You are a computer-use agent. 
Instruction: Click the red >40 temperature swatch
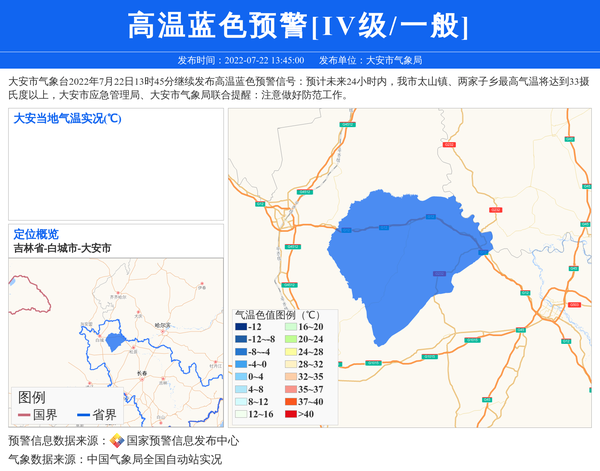click(x=290, y=414)
